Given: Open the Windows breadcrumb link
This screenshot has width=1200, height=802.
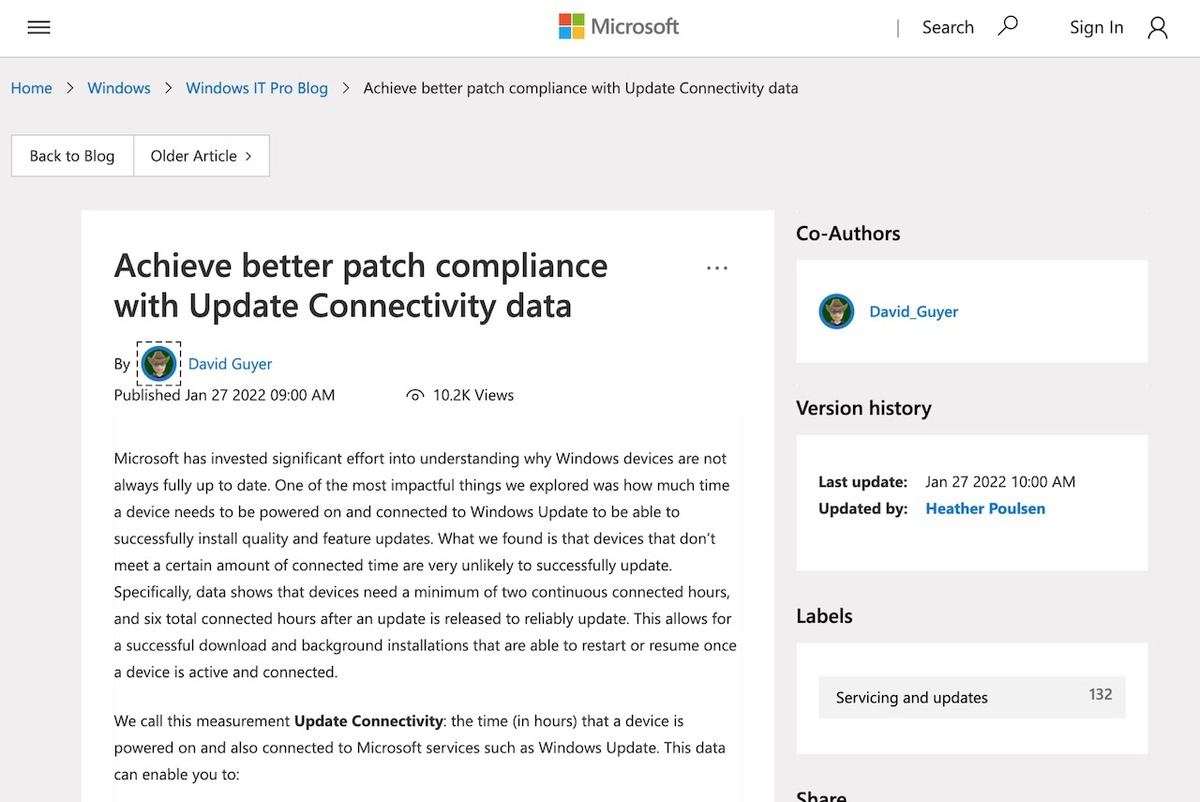Looking at the screenshot, I should pyautogui.click(x=119, y=88).
